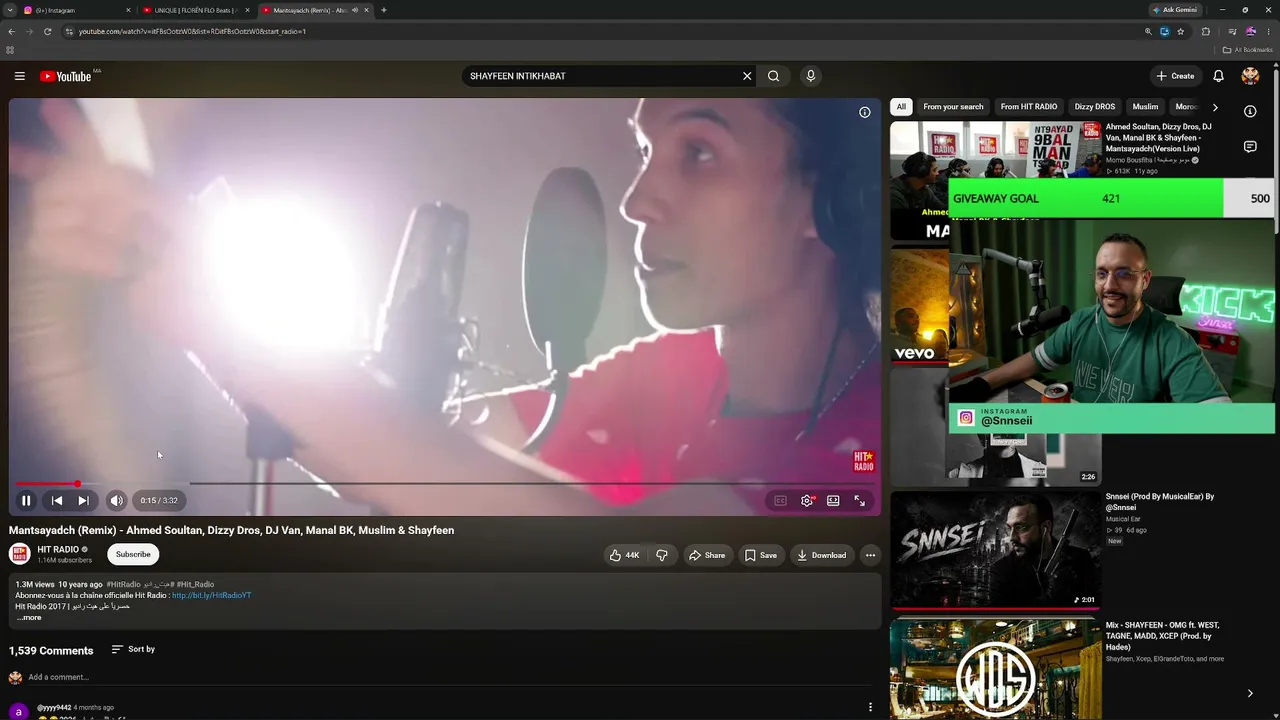Image resolution: width=1280 pixels, height=720 pixels.
Task: Subscribe to HIT RADIO
Action: [133, 554]
